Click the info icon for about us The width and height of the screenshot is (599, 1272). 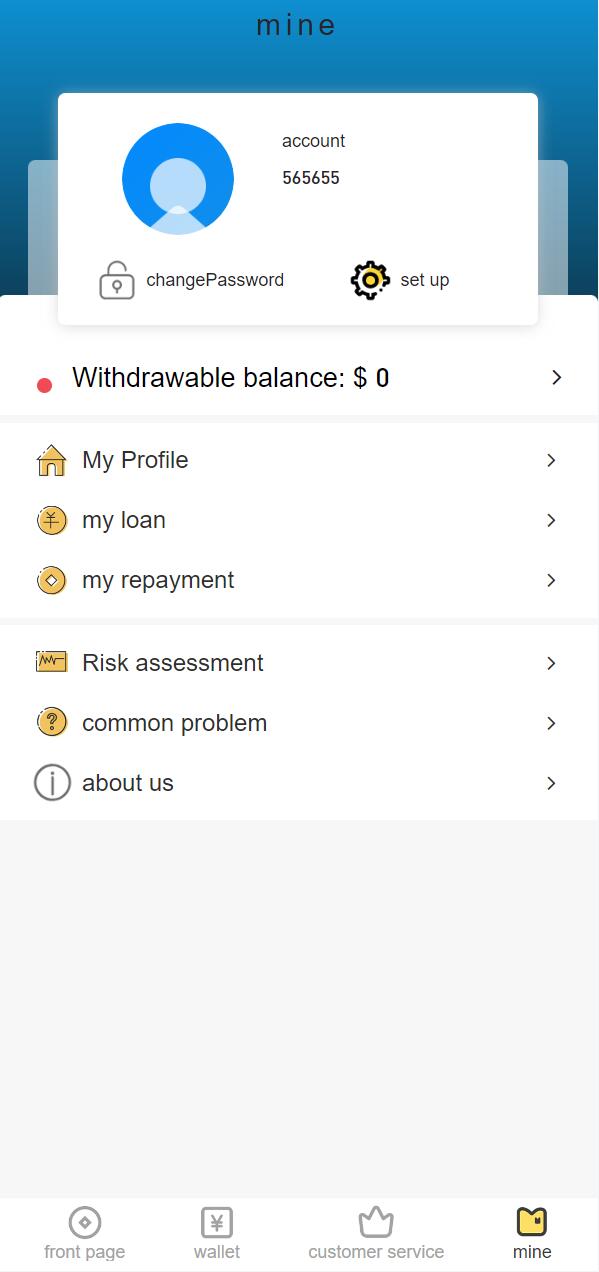coord(52,782)
